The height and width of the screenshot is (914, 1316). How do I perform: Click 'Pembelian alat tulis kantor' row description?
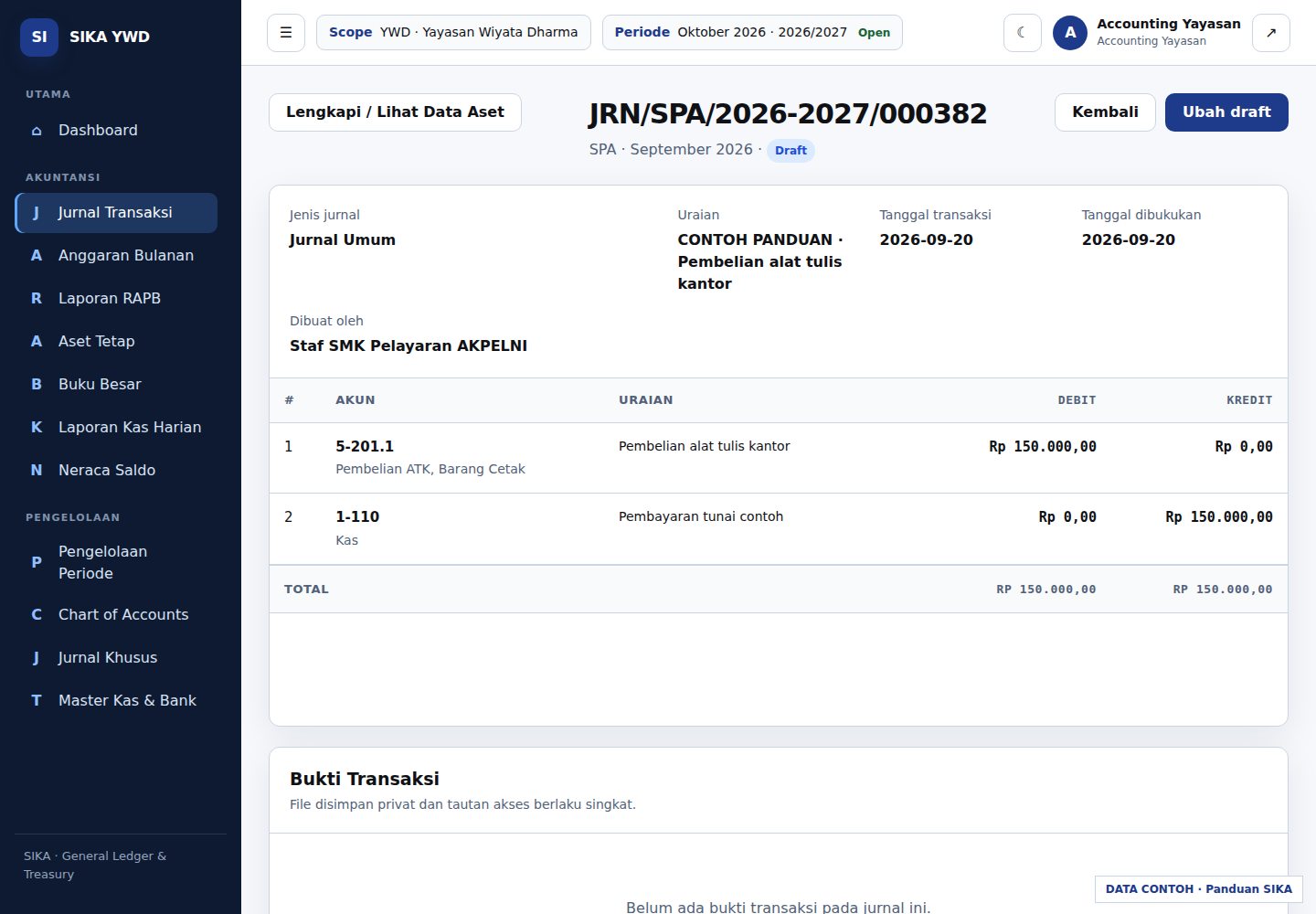(704, 447)
